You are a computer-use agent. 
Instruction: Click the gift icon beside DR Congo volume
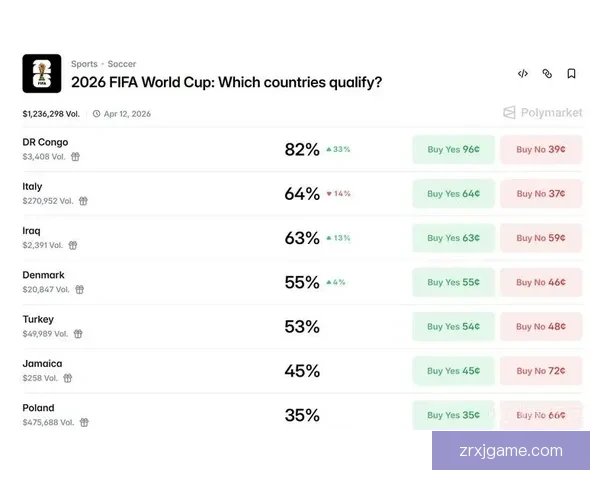[x=75, y=157]
